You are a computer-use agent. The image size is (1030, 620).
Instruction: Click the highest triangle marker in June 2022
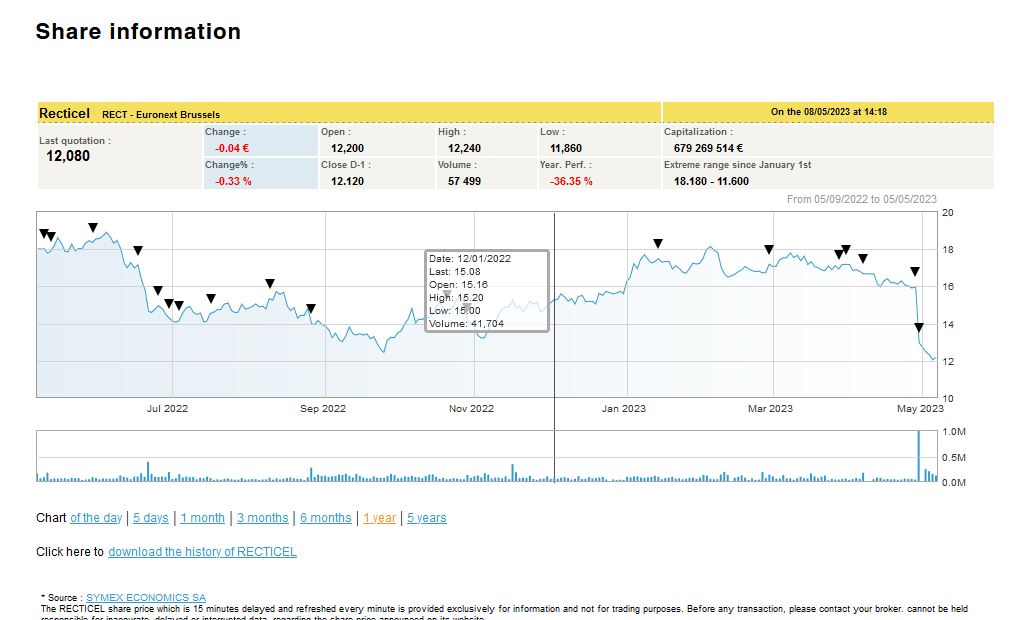pyautogui.click(x=93, y=228)
